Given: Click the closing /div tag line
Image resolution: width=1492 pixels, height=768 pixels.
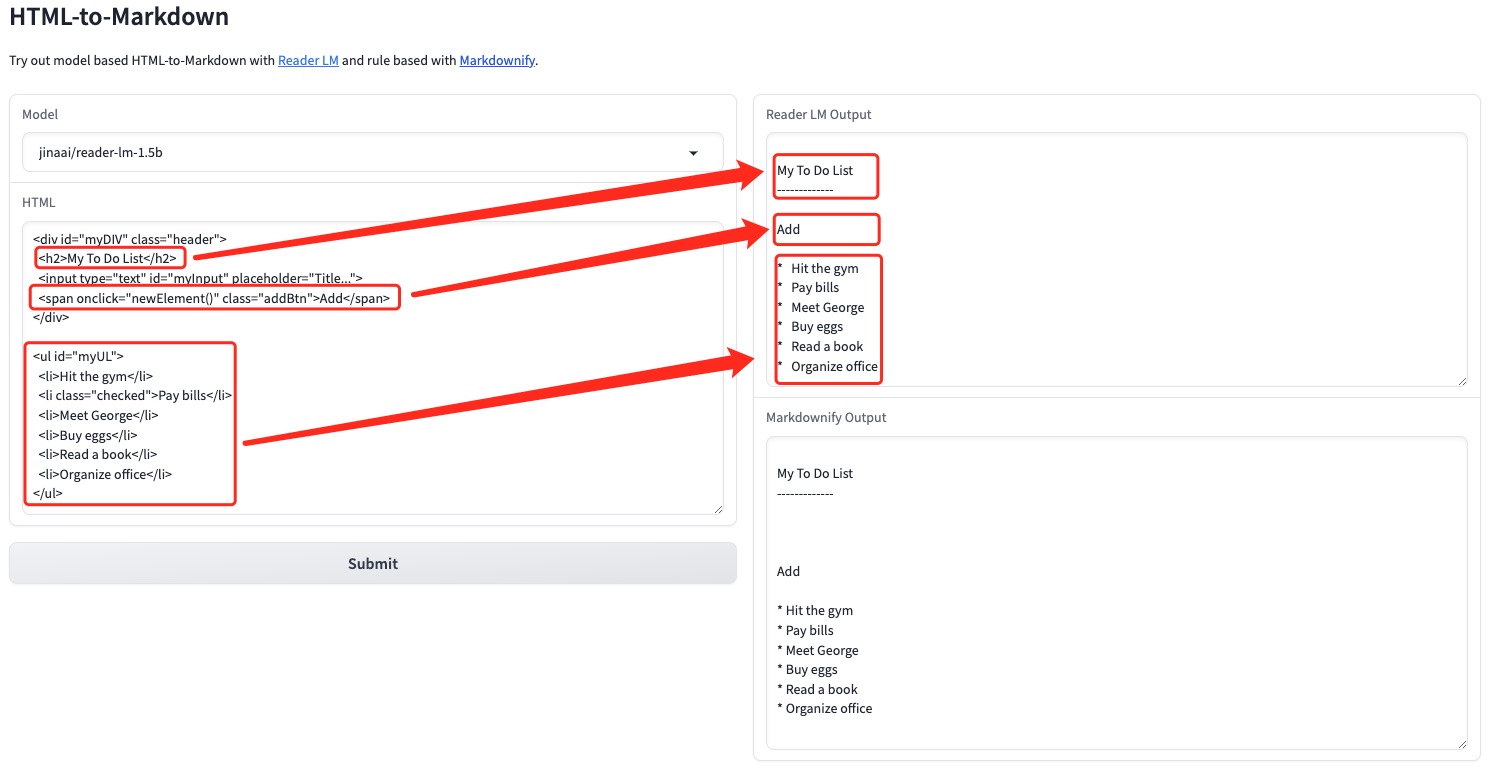Looking at the screenshot, I should click(51, 317).
